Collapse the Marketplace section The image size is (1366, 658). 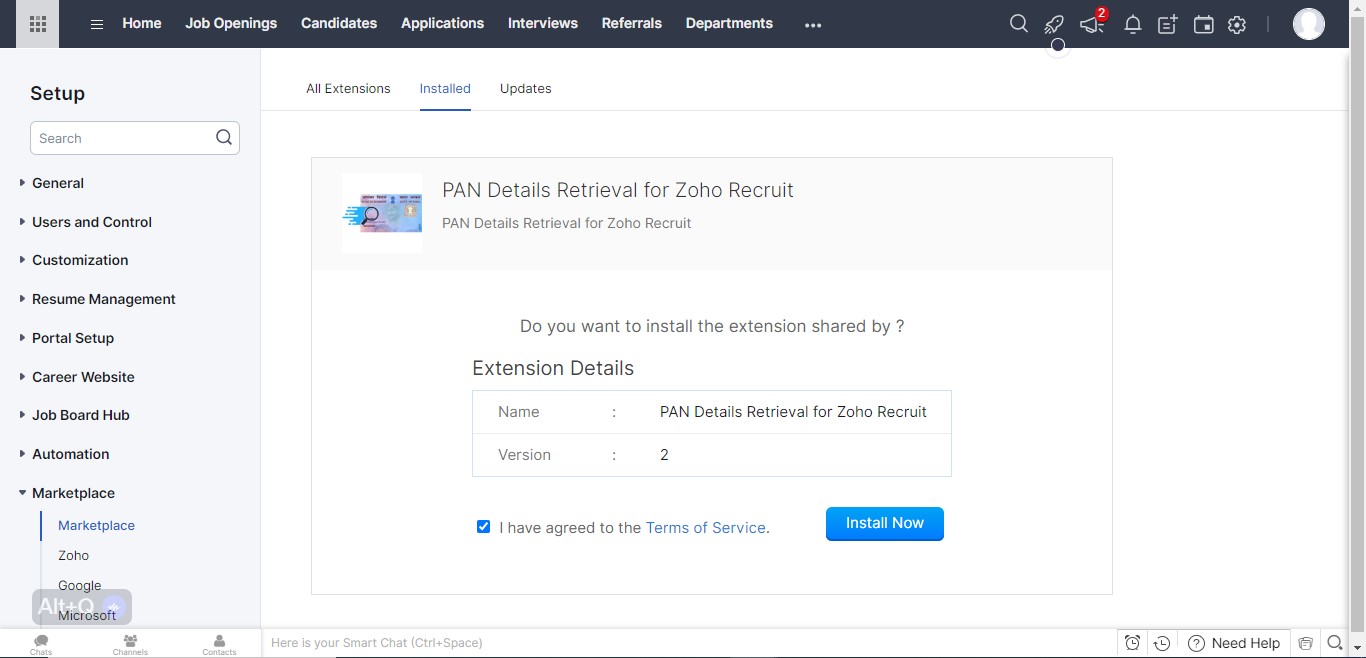(x=73, y=493)
